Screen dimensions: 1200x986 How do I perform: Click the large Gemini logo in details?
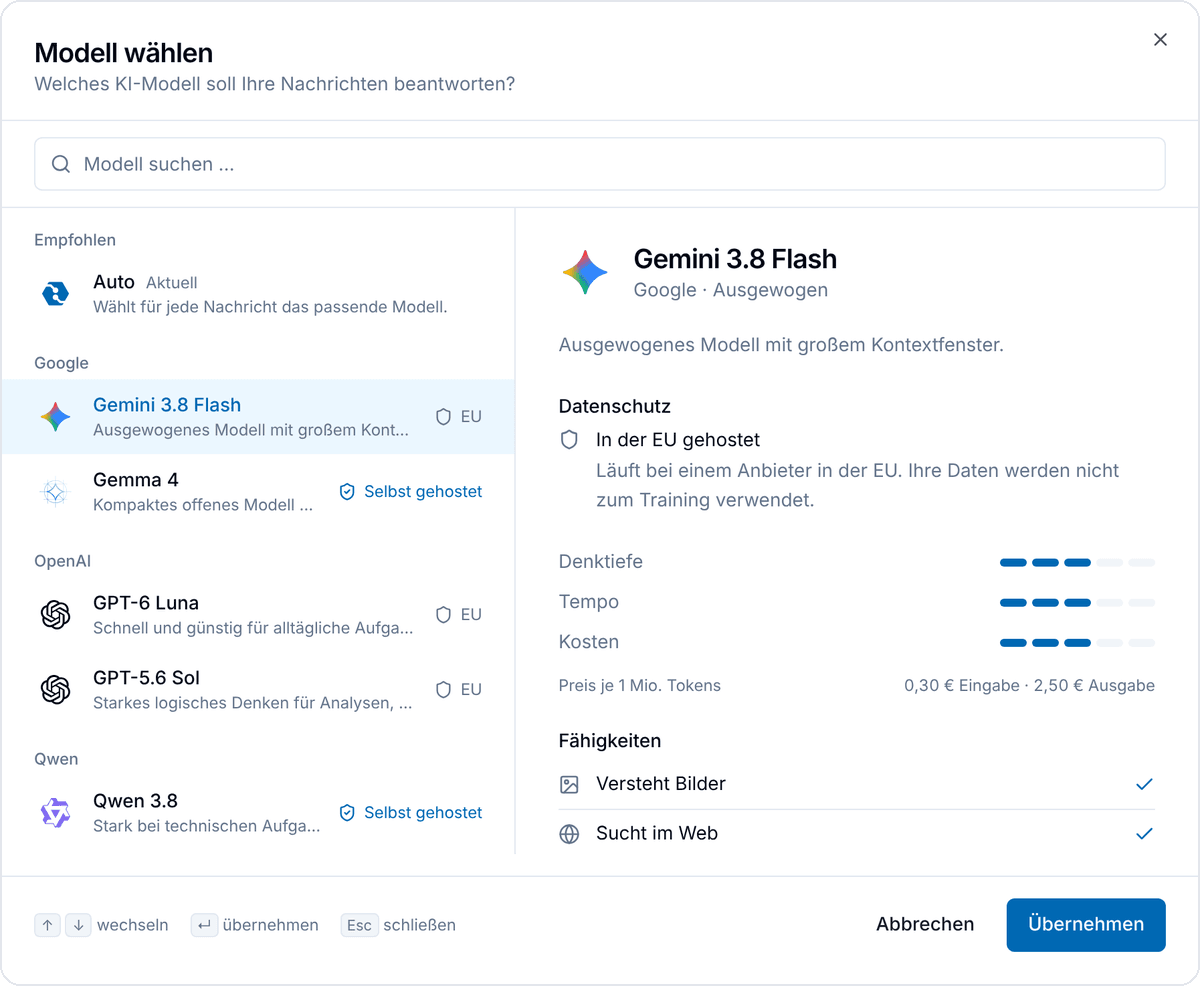pyautogui.click(x=585, y=273)
